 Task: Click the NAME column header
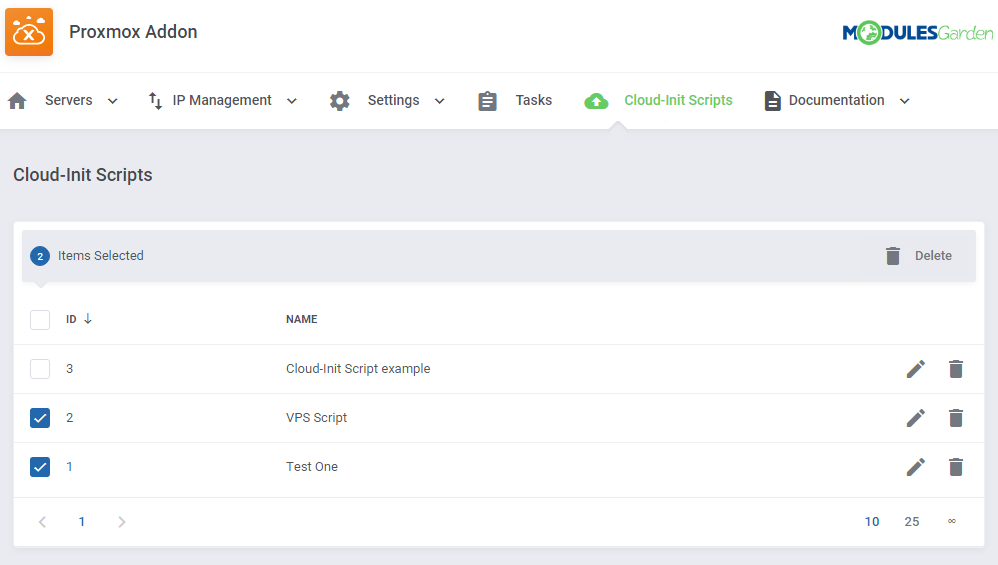(302, 319)
